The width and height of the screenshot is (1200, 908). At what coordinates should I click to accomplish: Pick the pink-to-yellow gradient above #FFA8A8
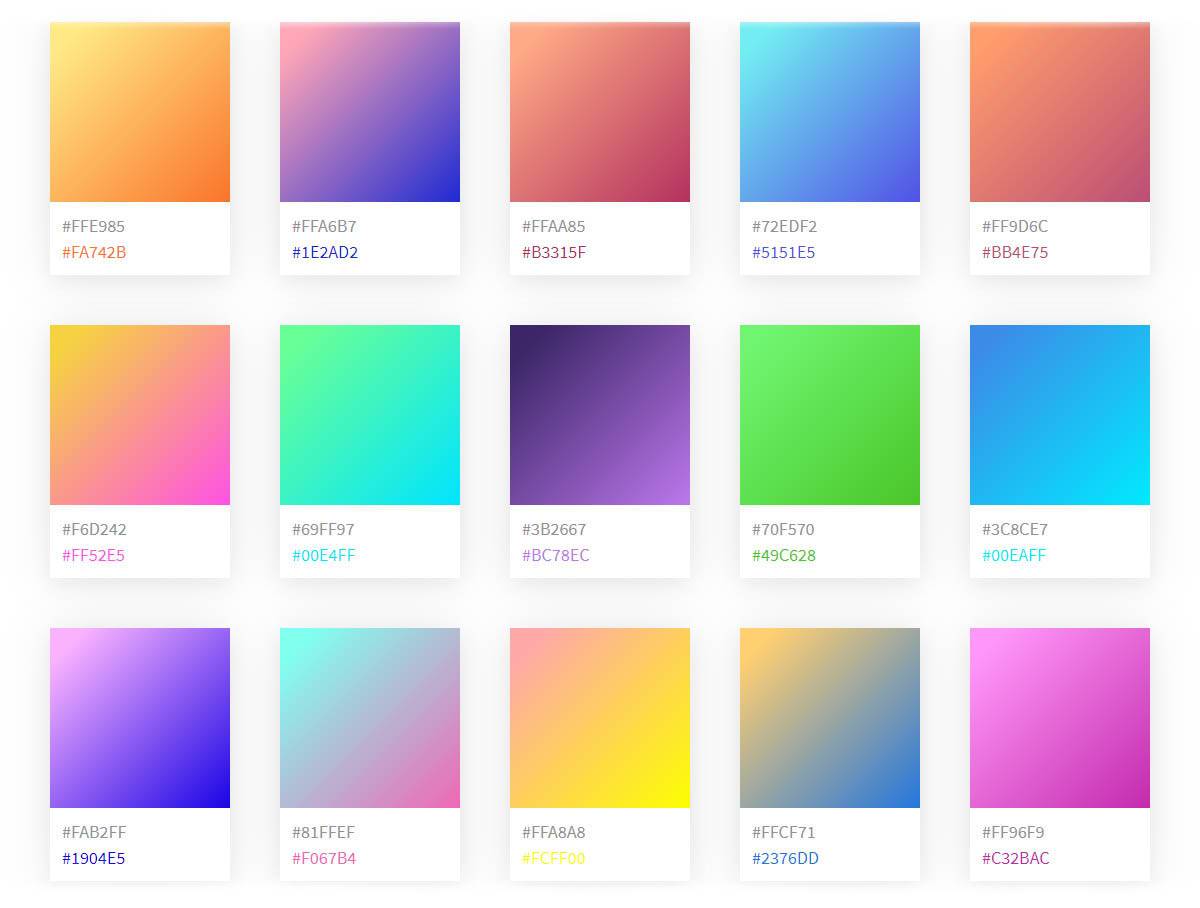point(600,718)
